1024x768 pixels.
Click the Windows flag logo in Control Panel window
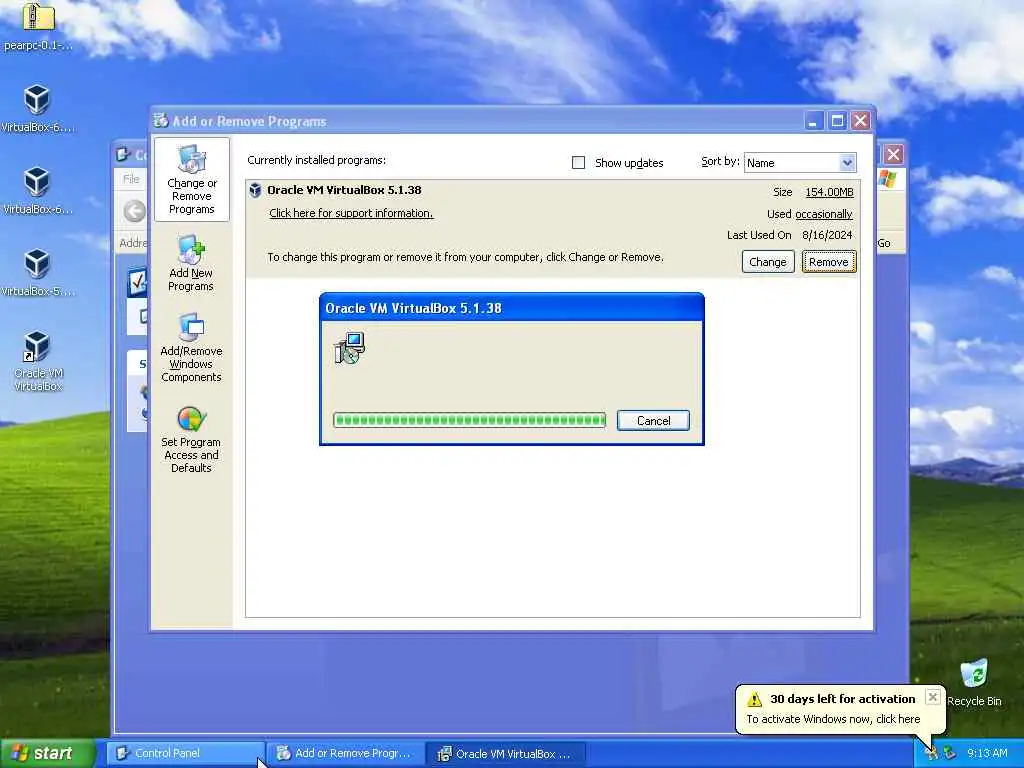coord(888,178)
